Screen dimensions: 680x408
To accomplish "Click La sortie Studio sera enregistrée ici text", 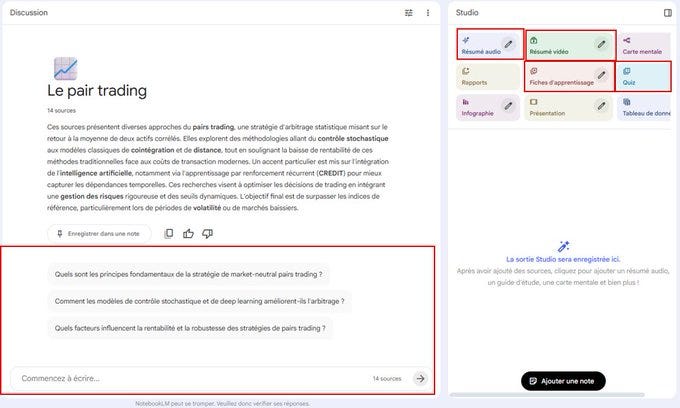I will point(563,259).
